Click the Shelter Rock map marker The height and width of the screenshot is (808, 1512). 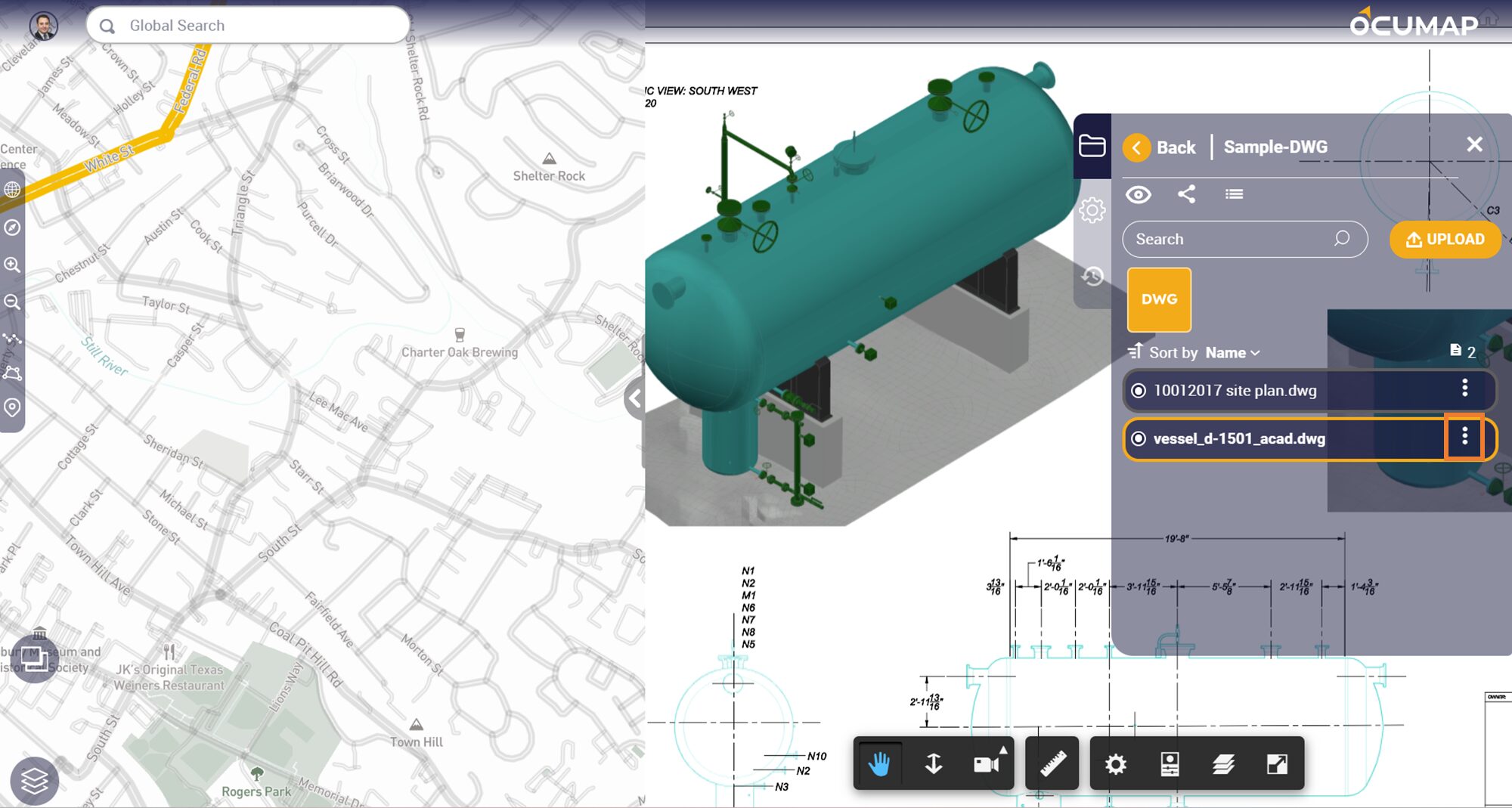coord(549,159)
